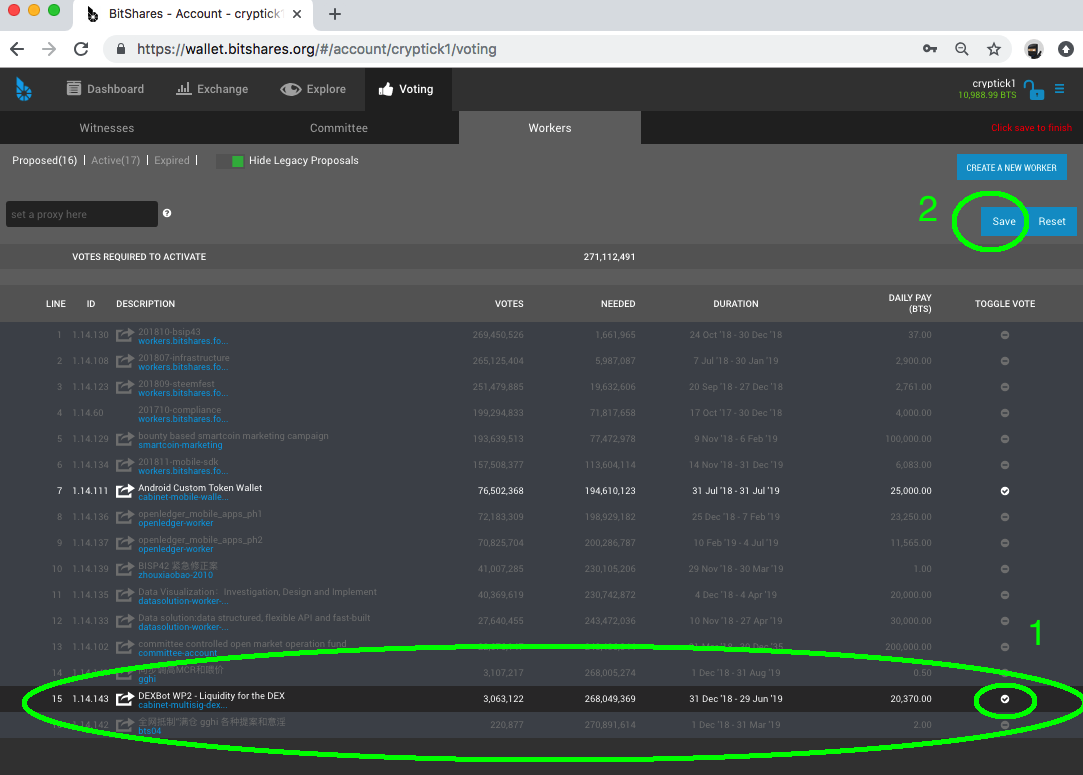Toggle vote for 201809-steemfest worker
This screenshot has width=1083, height=775.
click(x=1005, y=387)
